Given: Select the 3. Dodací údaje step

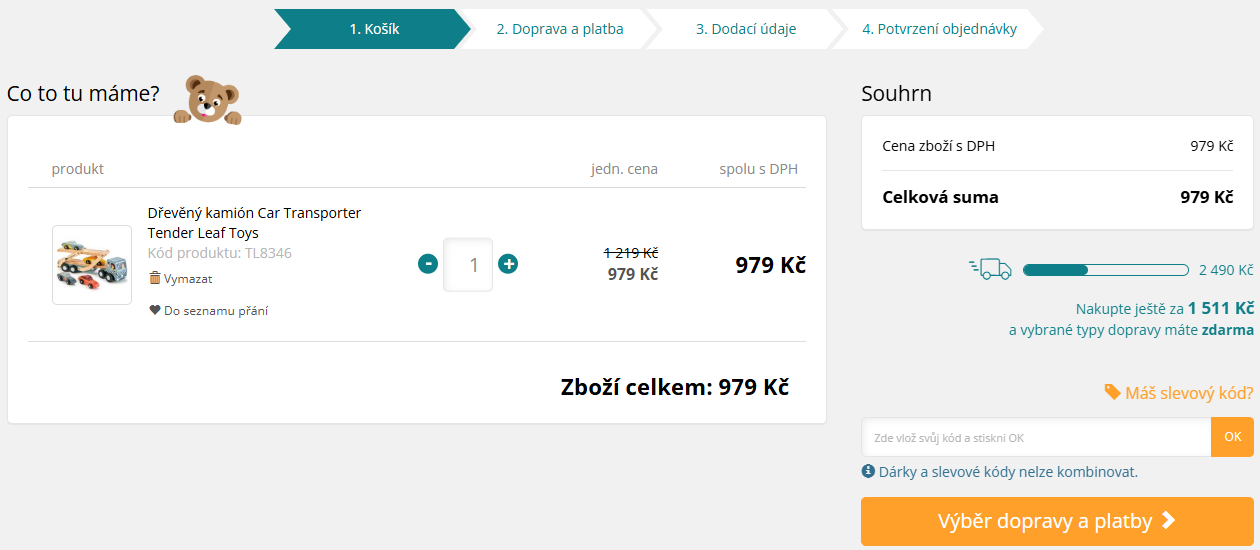Looking at the screenshot, I should tap(746, 29).
